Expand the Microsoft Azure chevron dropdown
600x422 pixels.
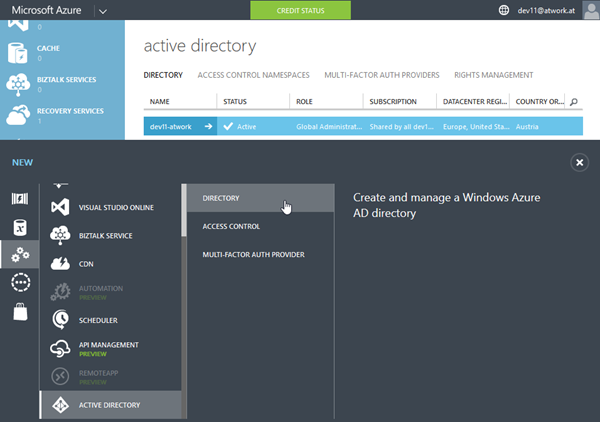pyautogui.click(x=104, y=11)
